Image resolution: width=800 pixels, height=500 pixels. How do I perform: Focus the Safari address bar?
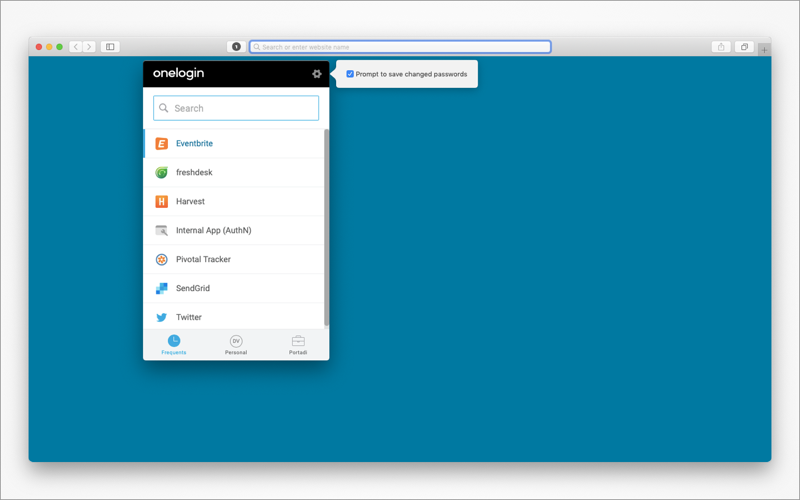pyautogui.click(x=400, y=46)
